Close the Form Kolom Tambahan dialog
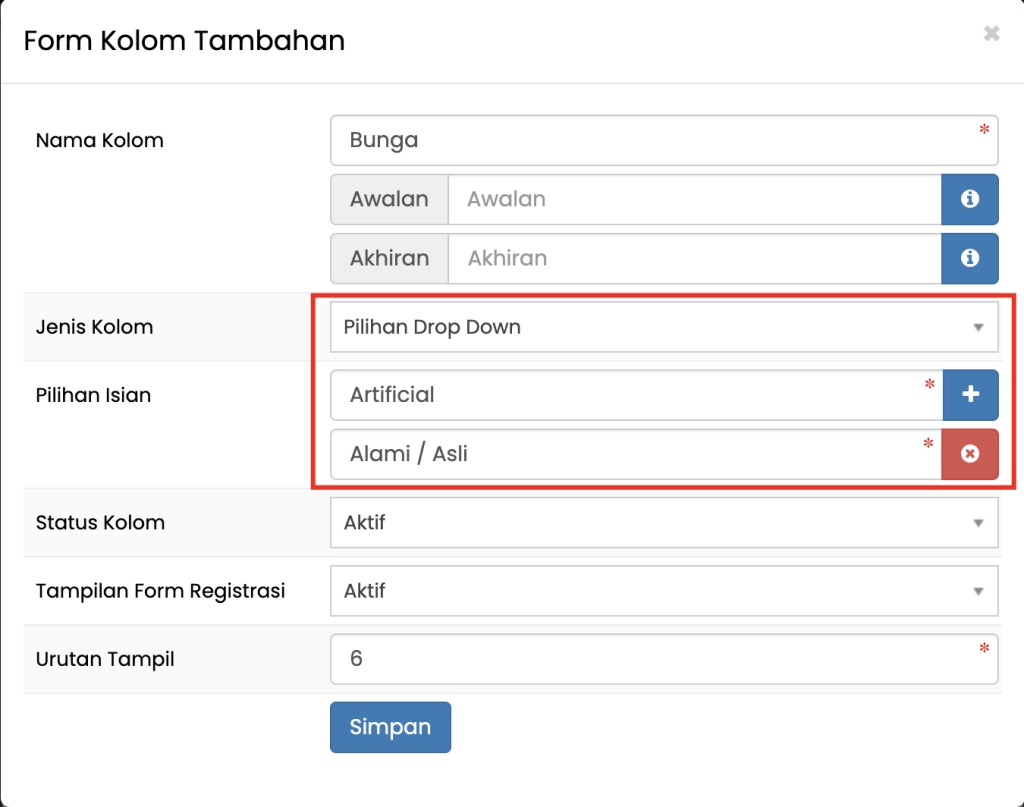Image resolution: width=1024 pixels, height=807 pixels. pyautogui.click(x=991, y=34)
